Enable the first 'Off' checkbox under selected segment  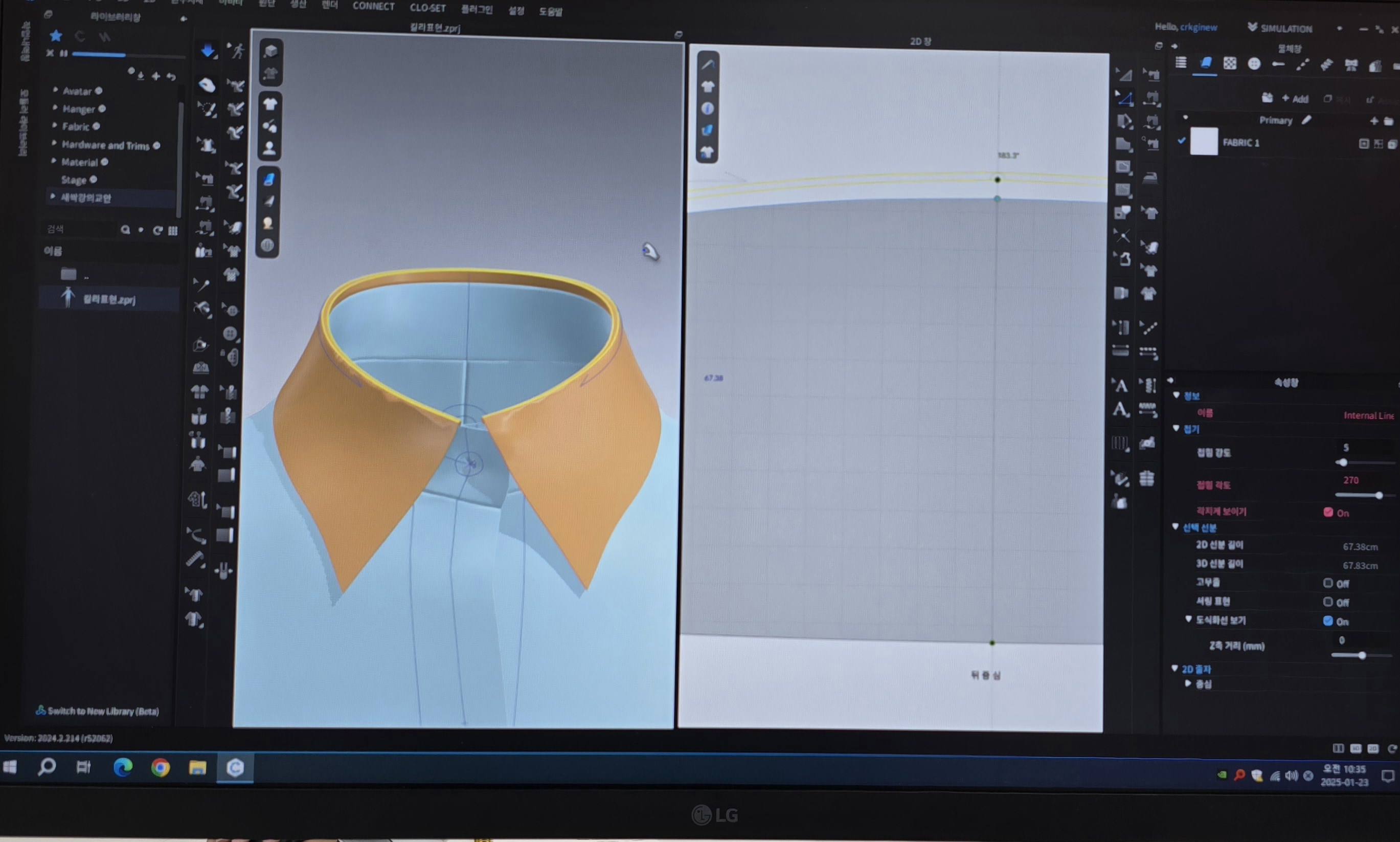(x=1327, y=583)
